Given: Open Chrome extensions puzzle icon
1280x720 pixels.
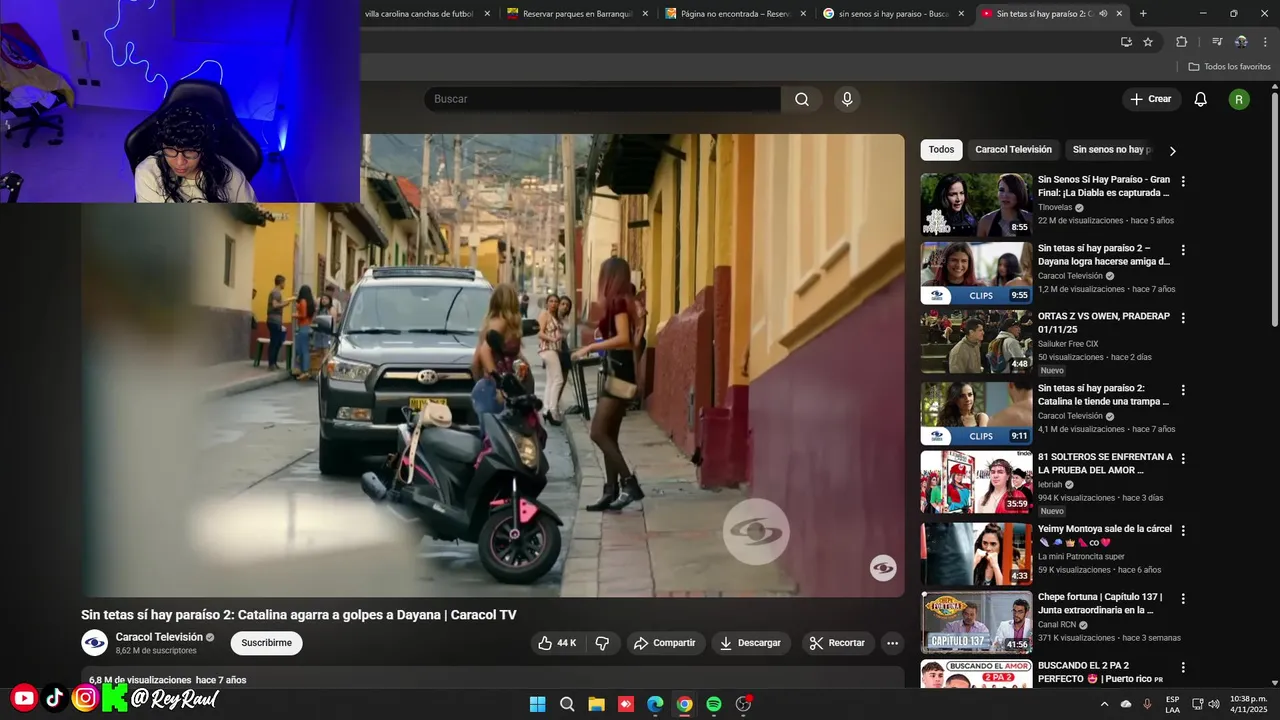Looking at the screenshot, I should click(x=1181, y=42).
